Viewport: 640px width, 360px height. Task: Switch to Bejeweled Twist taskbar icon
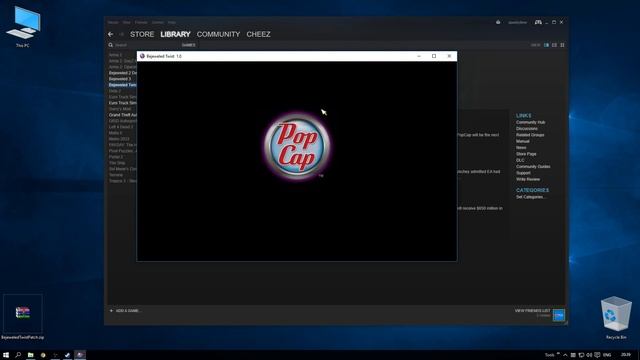(x=80, y=355)
